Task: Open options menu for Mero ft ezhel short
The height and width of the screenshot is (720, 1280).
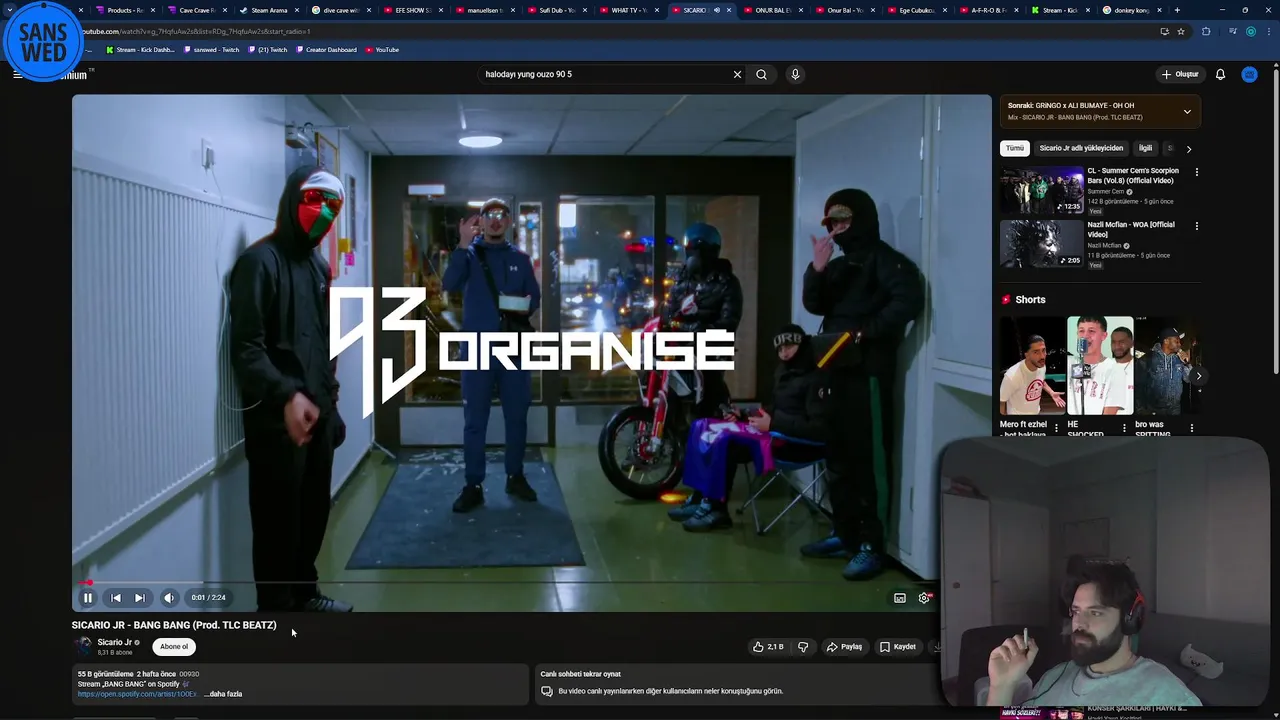Action: tap(1056, 428)
